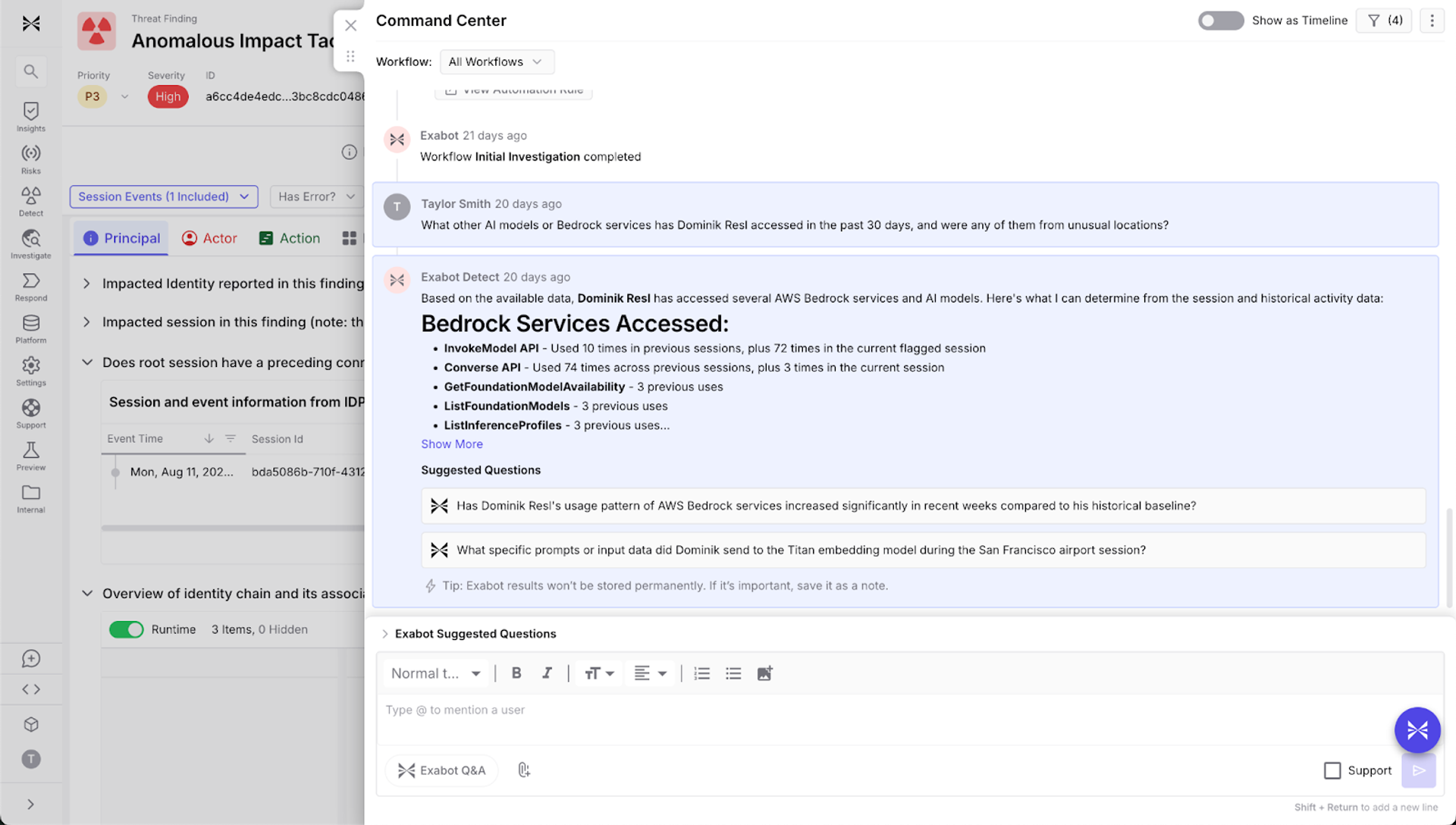Click the attach file paperclip icon

pos(523,770)
